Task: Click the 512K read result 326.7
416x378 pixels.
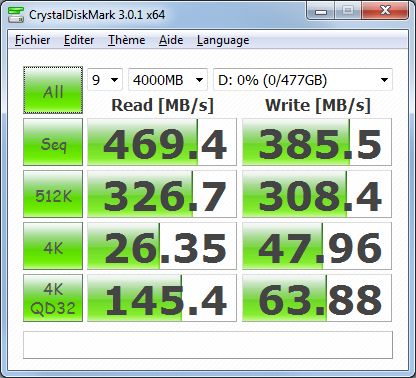Action: (x=162, y=194)
